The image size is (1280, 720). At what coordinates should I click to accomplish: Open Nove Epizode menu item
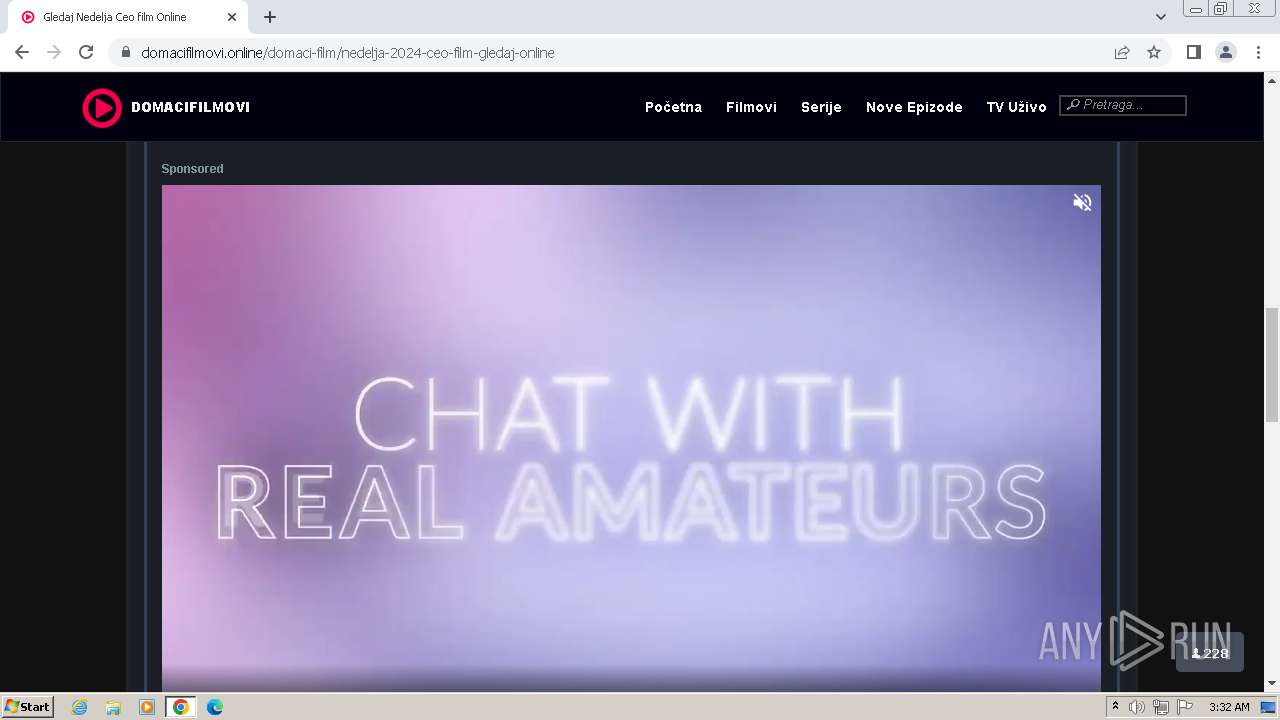[914, 107]
